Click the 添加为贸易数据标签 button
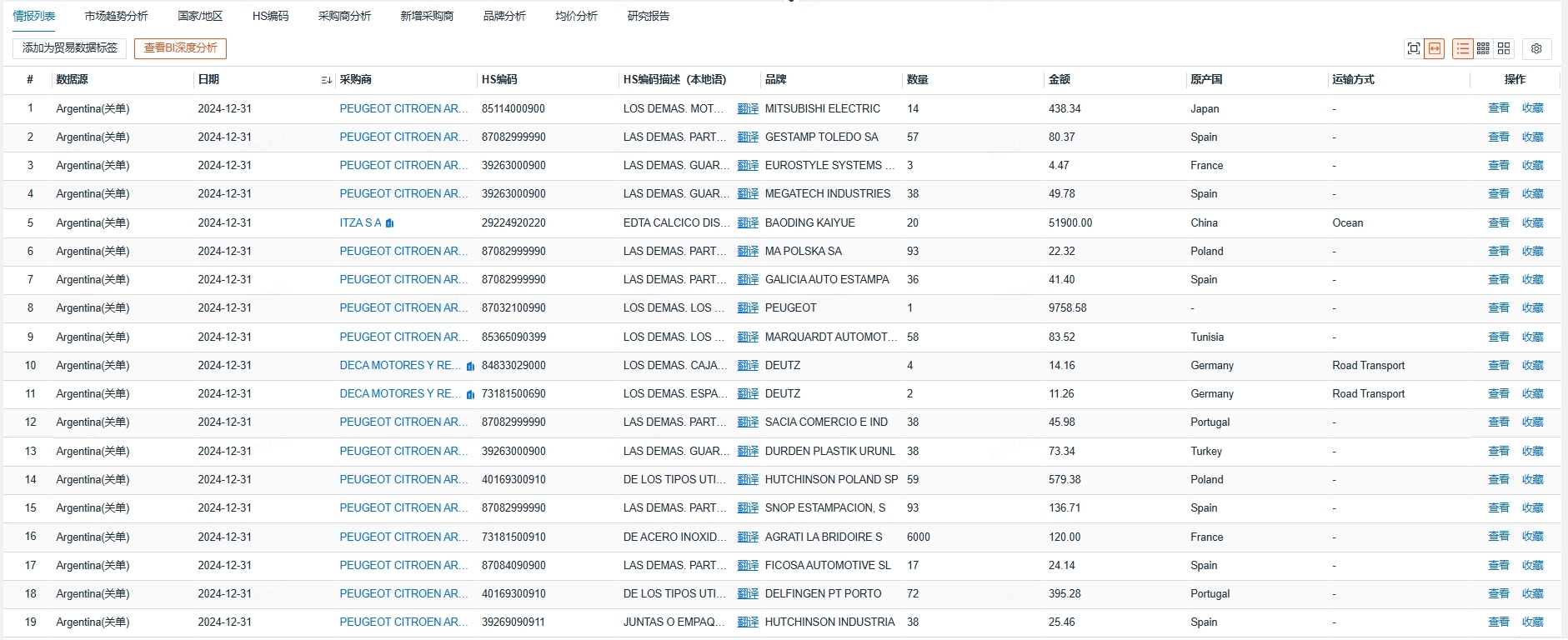The height and width of the screenshot is (640, 1568). click(70, 48)
